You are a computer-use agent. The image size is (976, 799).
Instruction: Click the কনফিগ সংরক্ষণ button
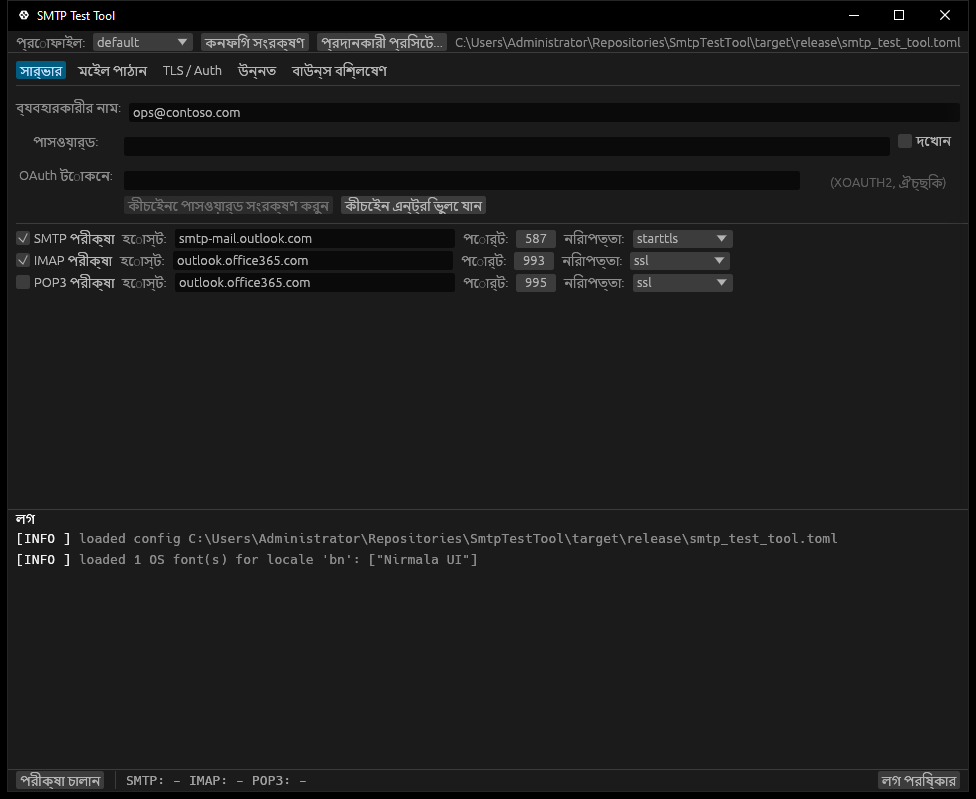click(x=255, y=42)
